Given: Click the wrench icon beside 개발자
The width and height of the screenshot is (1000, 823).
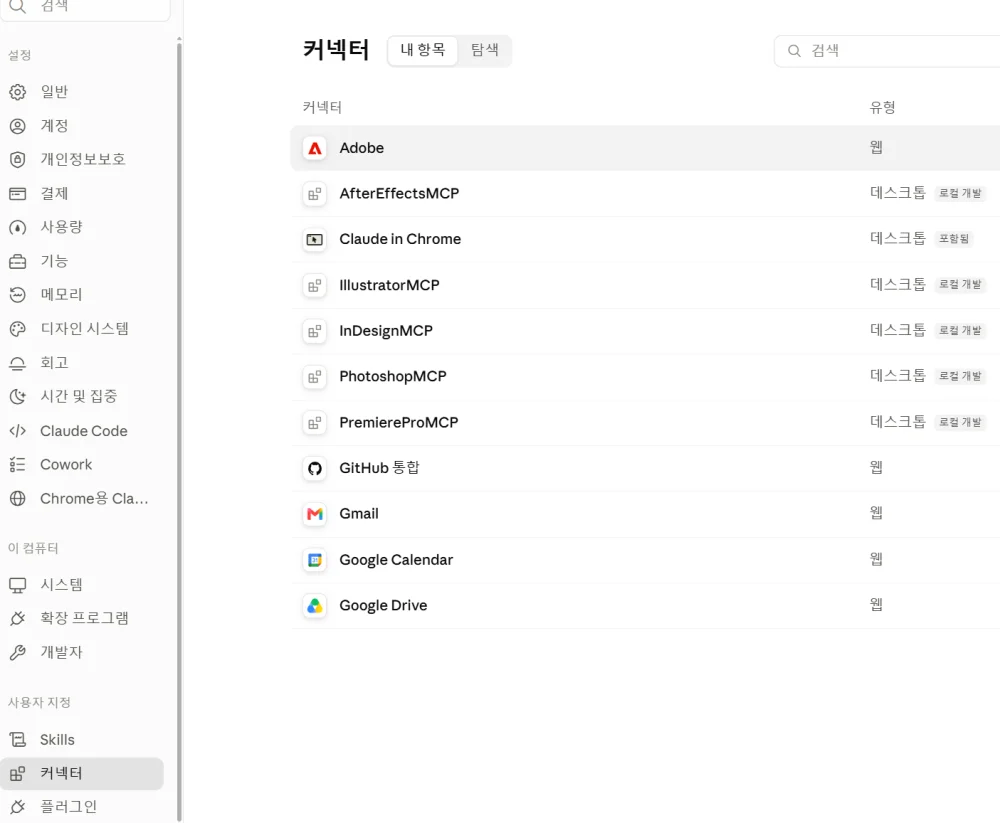Looking at the screenshot, I should (18, 652).
